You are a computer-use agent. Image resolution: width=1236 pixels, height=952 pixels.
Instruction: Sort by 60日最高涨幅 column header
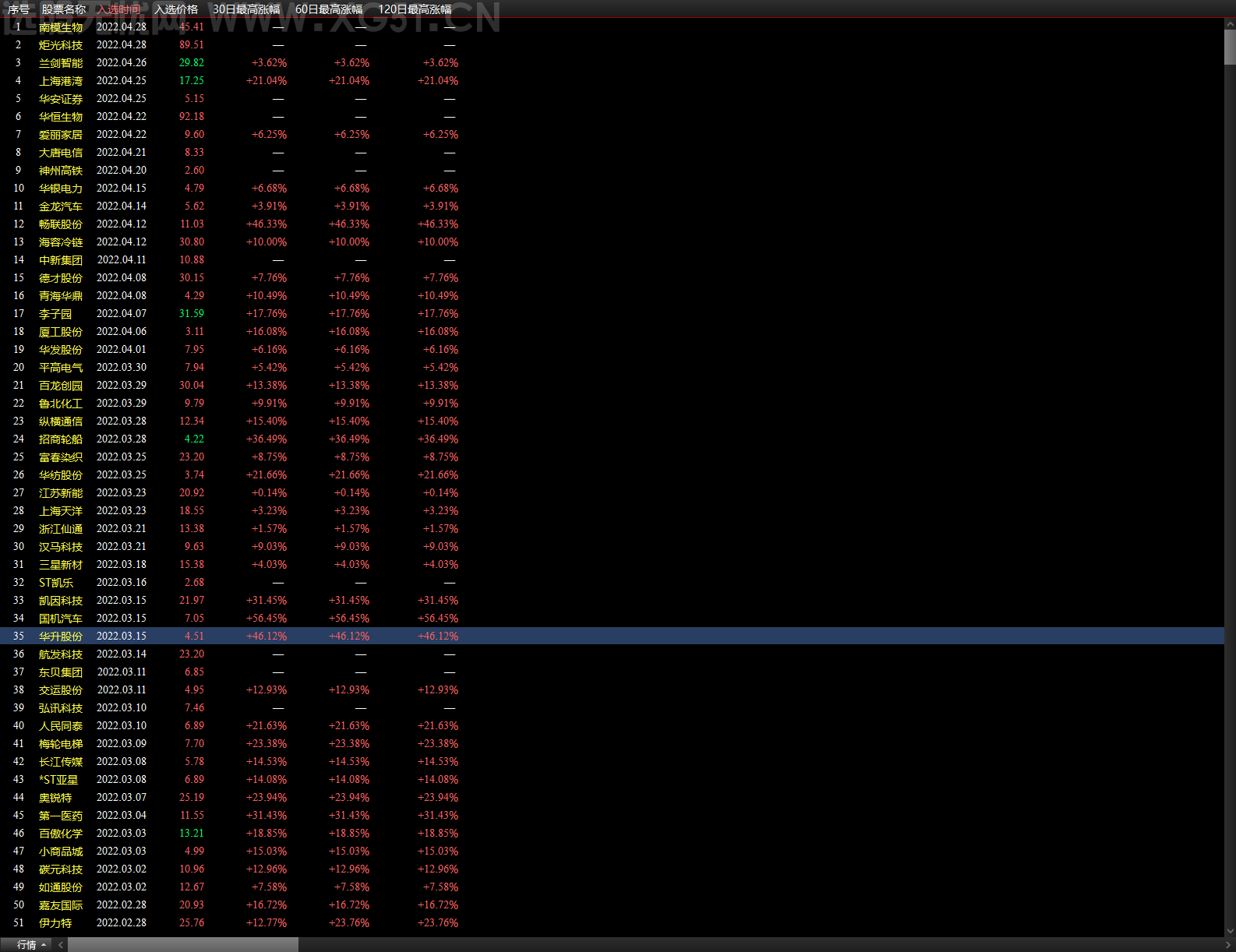point(329,9)
